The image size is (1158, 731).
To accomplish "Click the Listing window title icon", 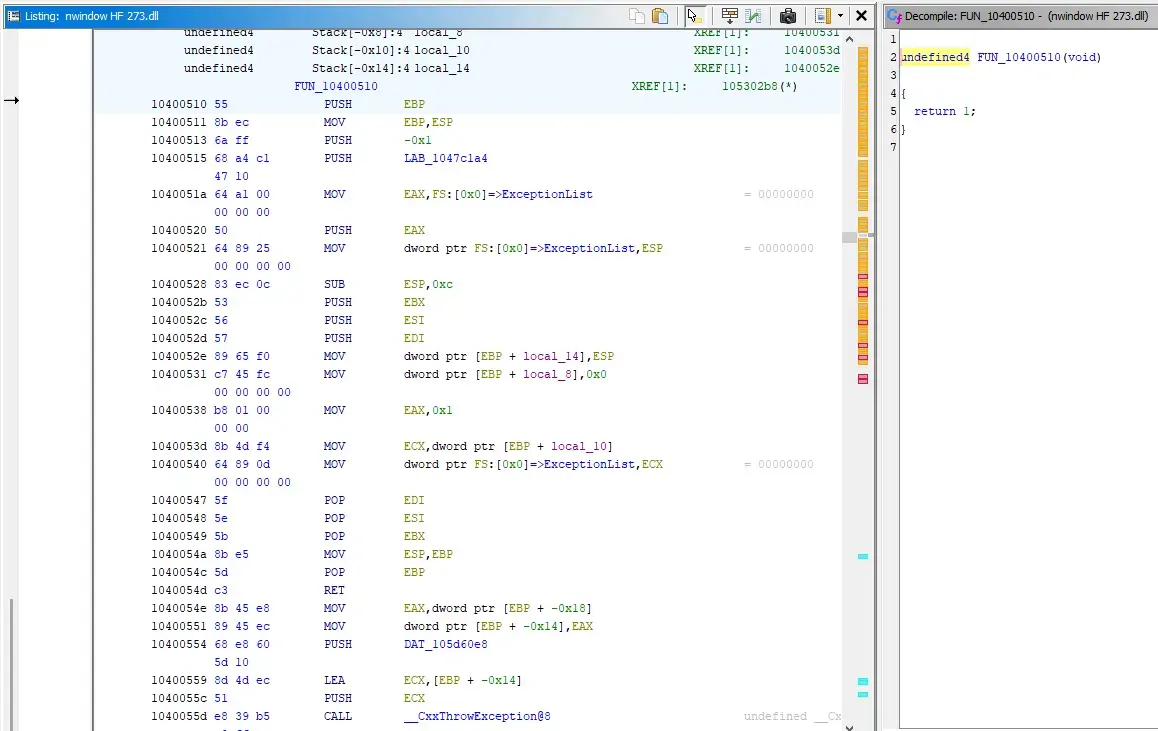I will pos(13,16).
